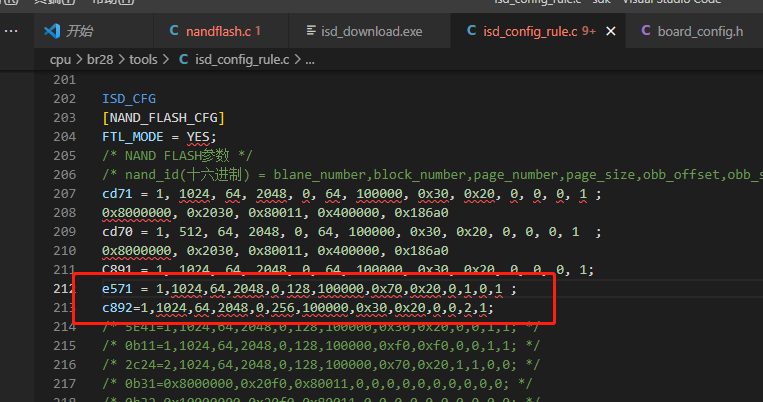Click isd_config_rule.c in the breadcrumb
The width and height of the screenshot is (763, 402).
click(242, 59)
